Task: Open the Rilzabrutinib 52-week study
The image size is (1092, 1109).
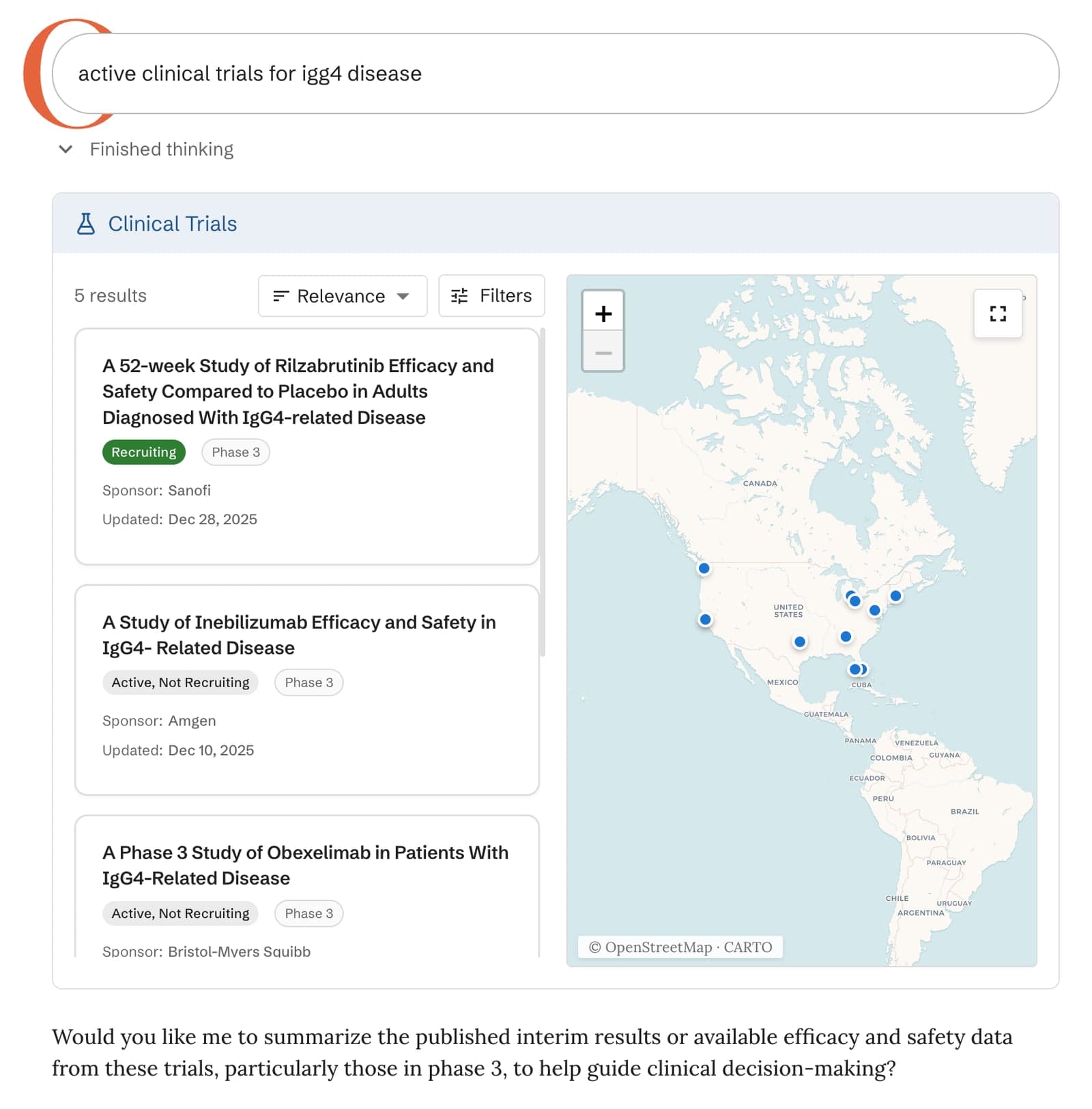Action: [298, 391]
